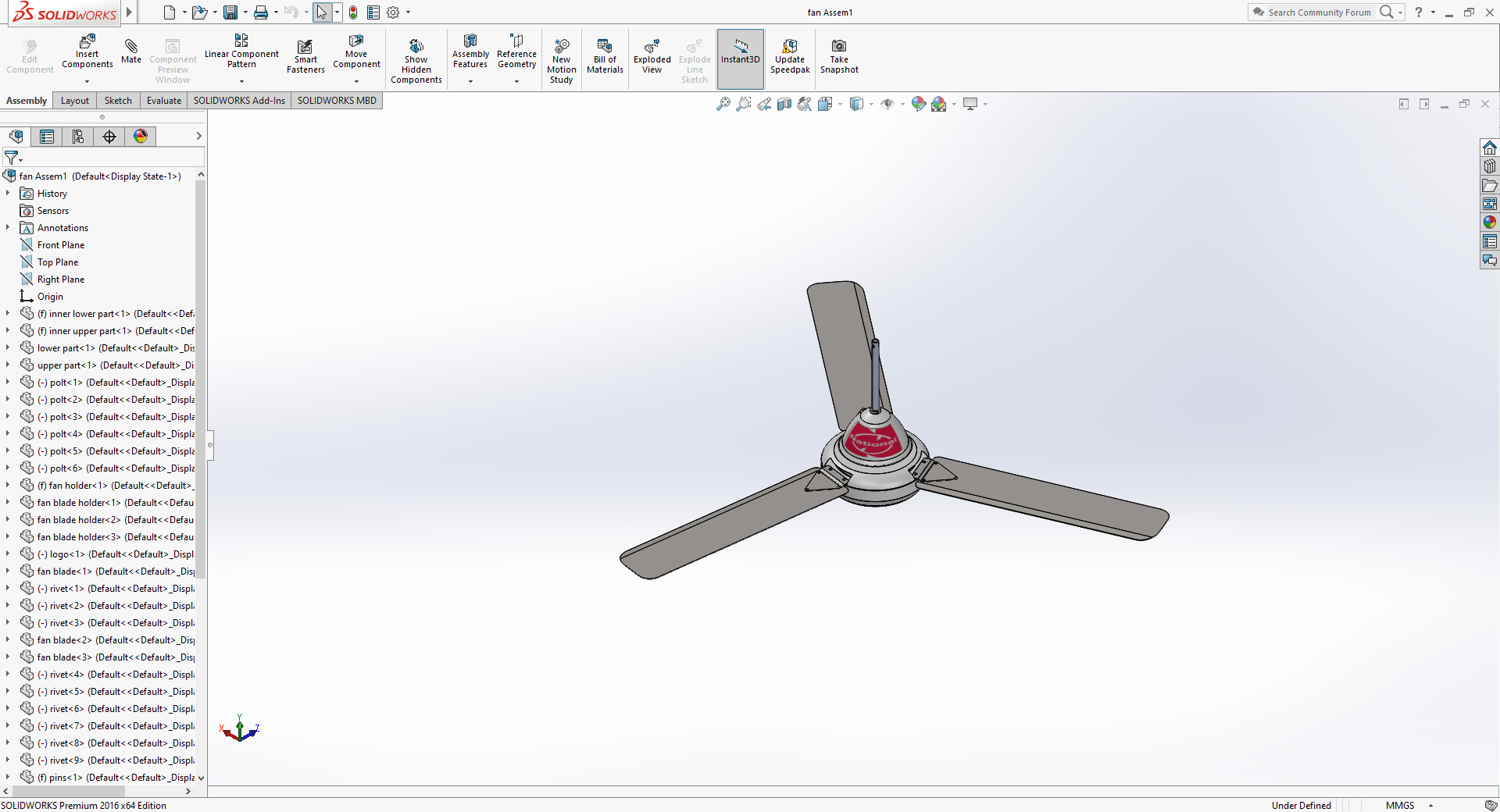Switch to the Assembly tab

(27, 101)
